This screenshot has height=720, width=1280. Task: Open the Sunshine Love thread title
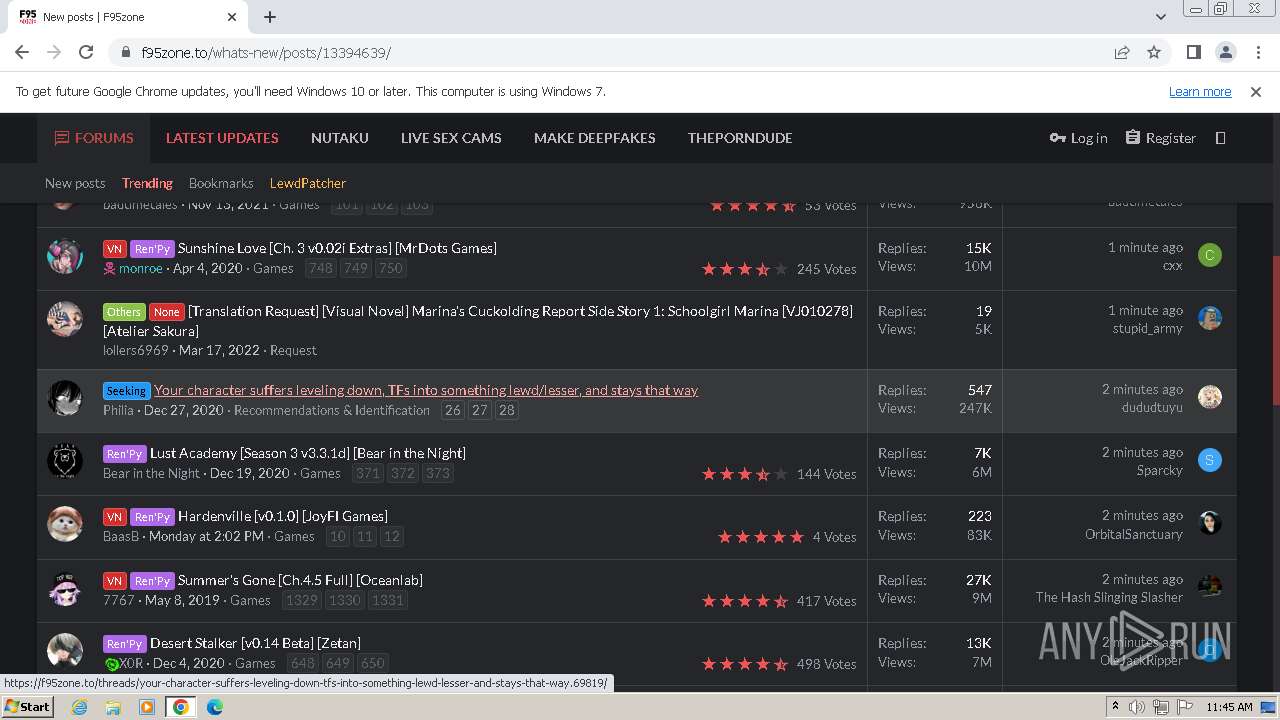tap(337, 248)
